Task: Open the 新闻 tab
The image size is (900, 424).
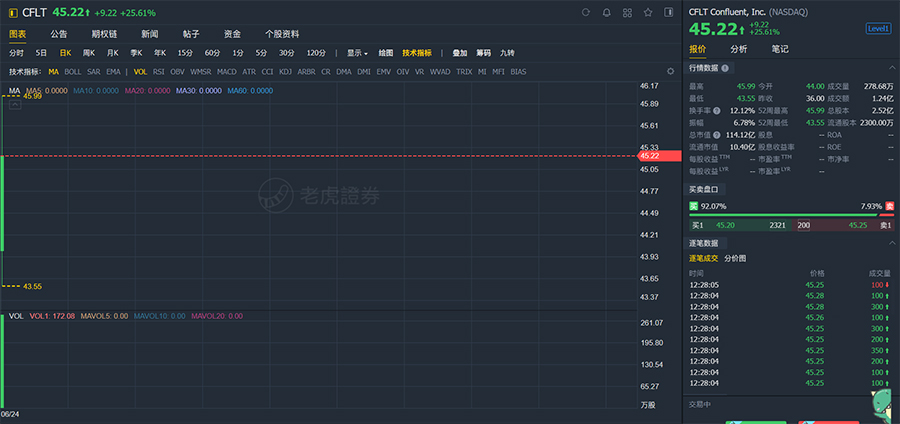Action: tap(149, 34)
